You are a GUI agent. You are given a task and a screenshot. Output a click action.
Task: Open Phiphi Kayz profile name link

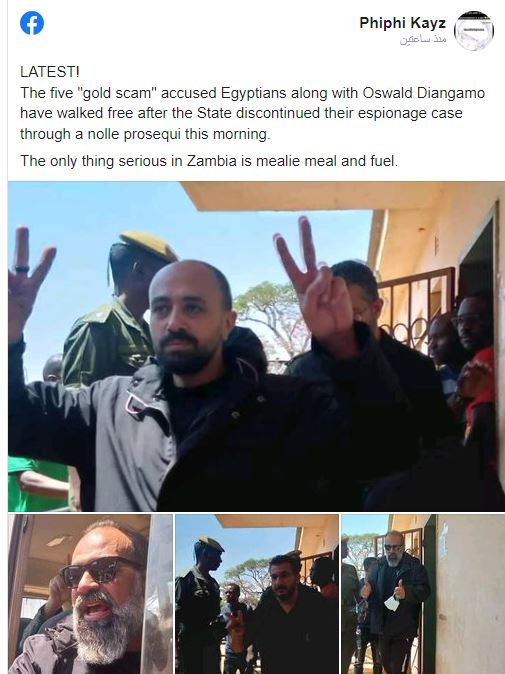click(x=402, y=23)
